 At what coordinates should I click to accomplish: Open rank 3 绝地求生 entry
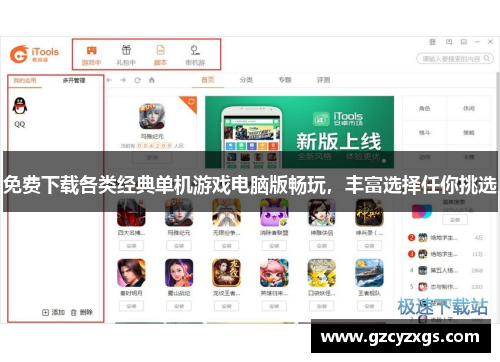click(x=445, y=254)
